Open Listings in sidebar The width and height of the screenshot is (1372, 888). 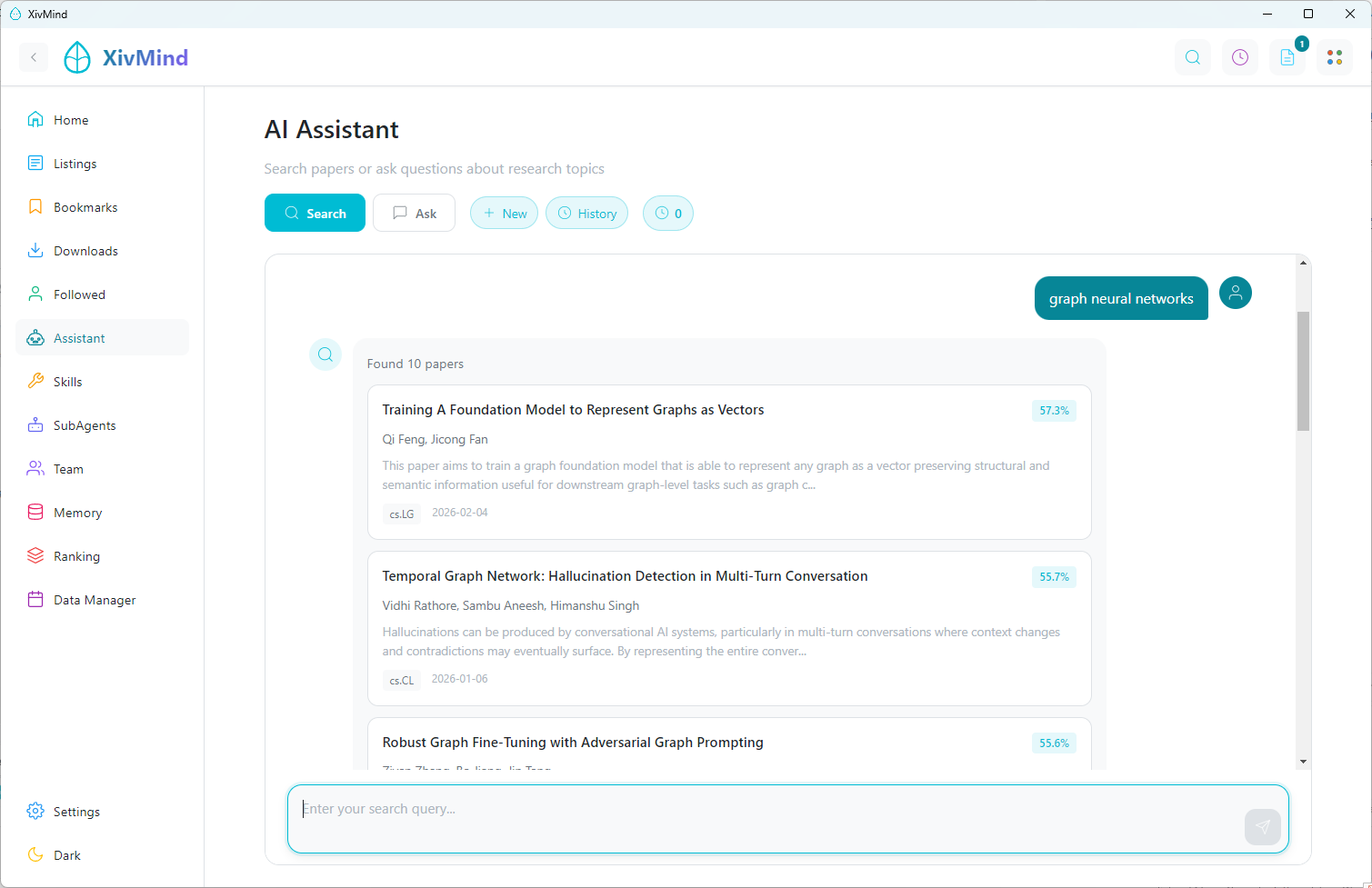point(102,164)
